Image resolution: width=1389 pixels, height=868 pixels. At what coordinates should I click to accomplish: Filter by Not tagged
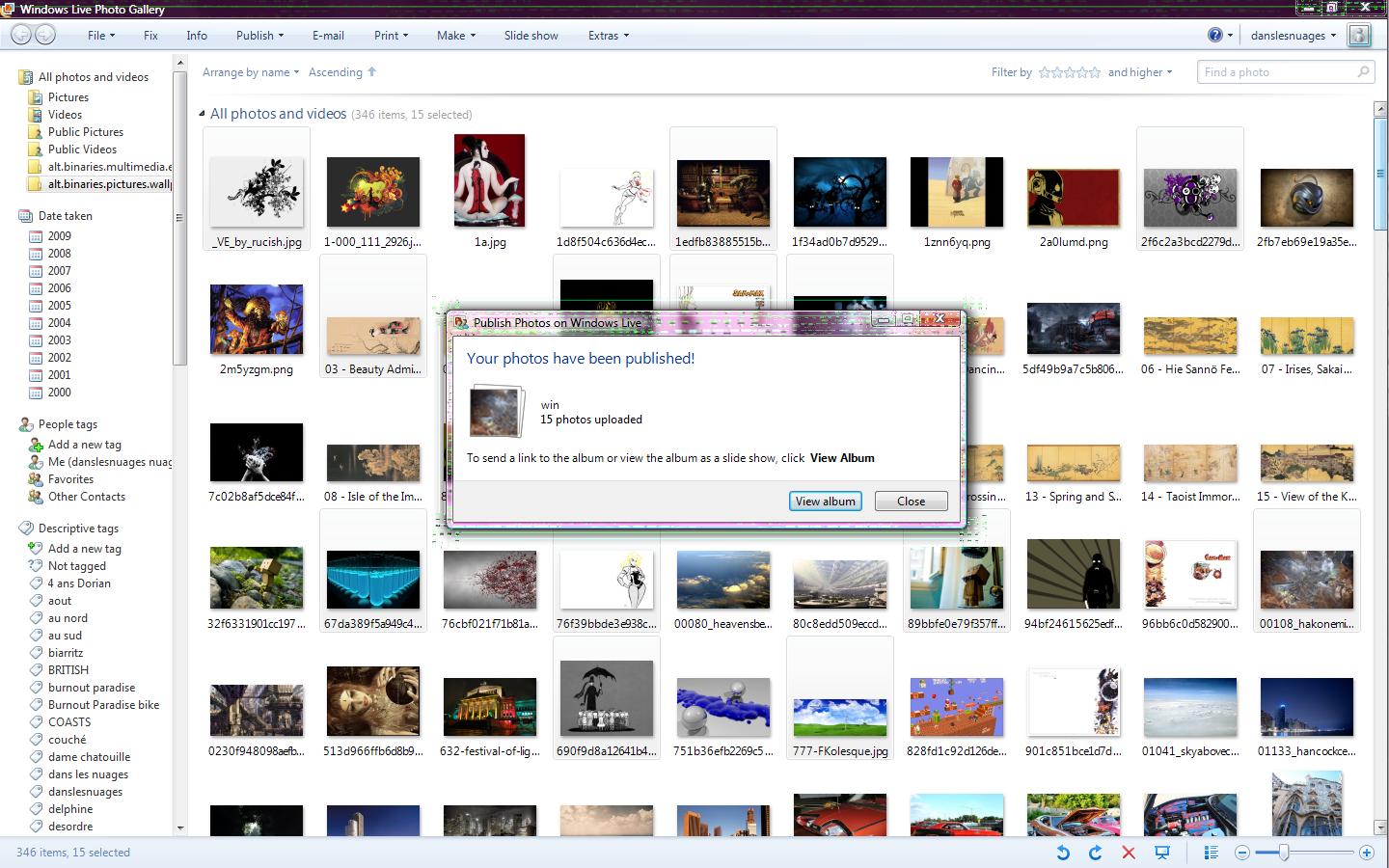coord(77,566)
